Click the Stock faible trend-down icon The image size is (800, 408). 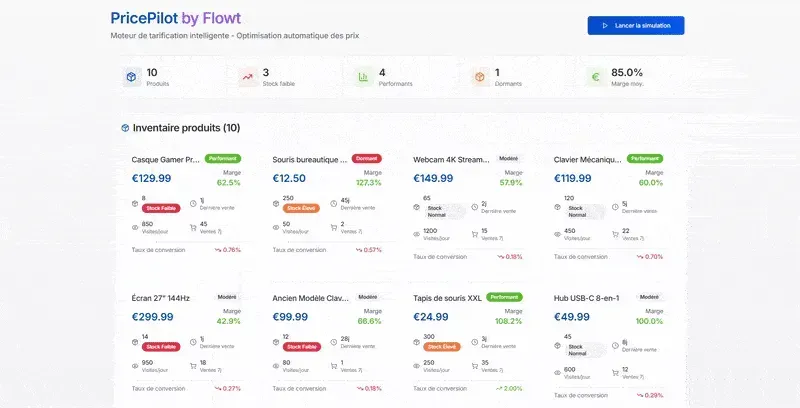(x=248, y=77)
